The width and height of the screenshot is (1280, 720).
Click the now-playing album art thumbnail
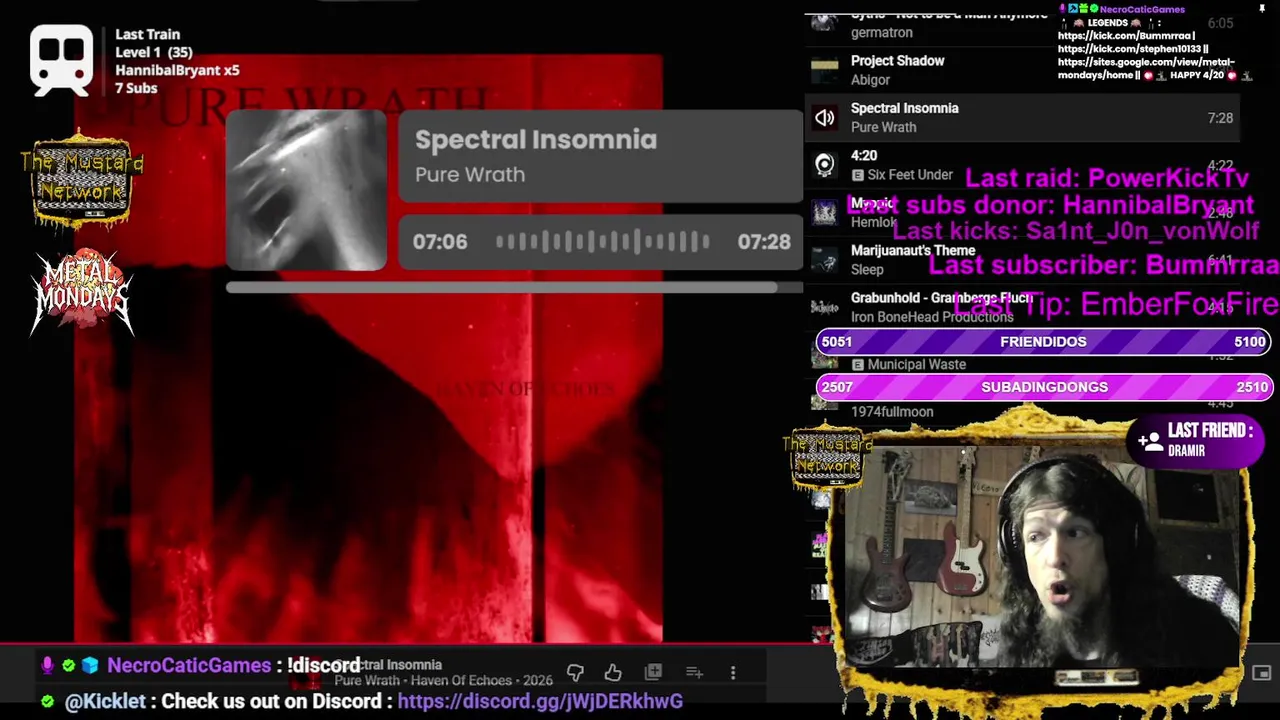(306, 191)
